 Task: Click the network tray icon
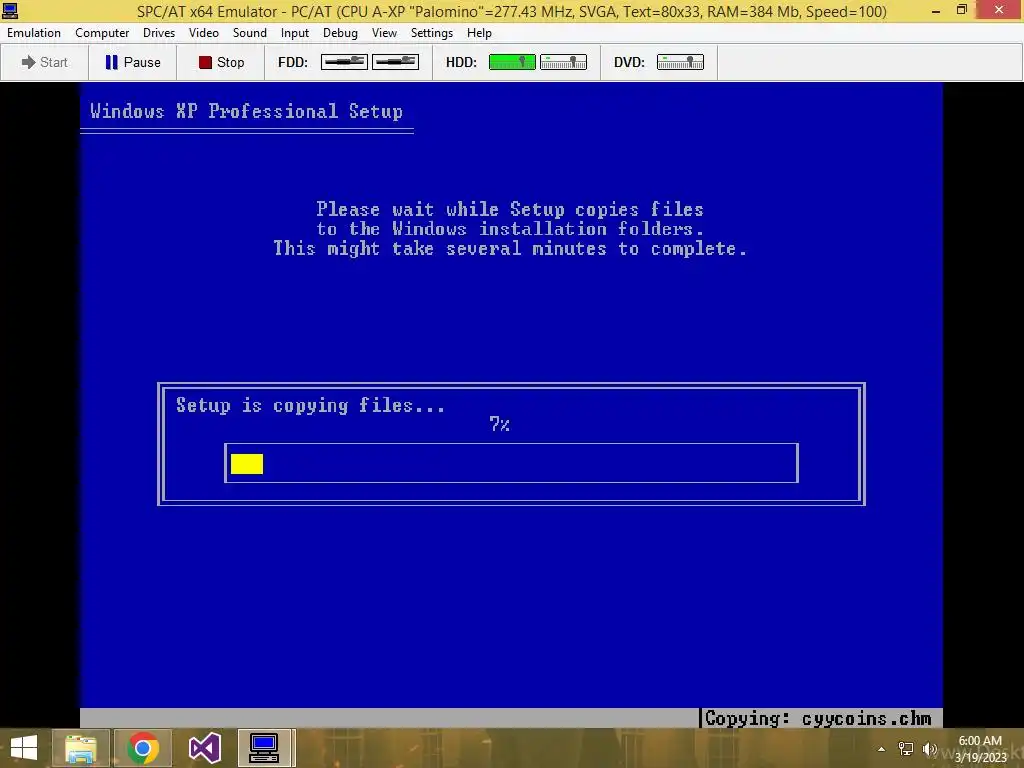tap(906, 749)
